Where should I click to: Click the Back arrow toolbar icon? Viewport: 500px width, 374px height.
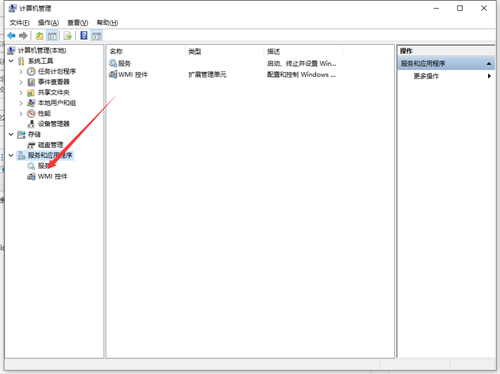click(11, 35)
